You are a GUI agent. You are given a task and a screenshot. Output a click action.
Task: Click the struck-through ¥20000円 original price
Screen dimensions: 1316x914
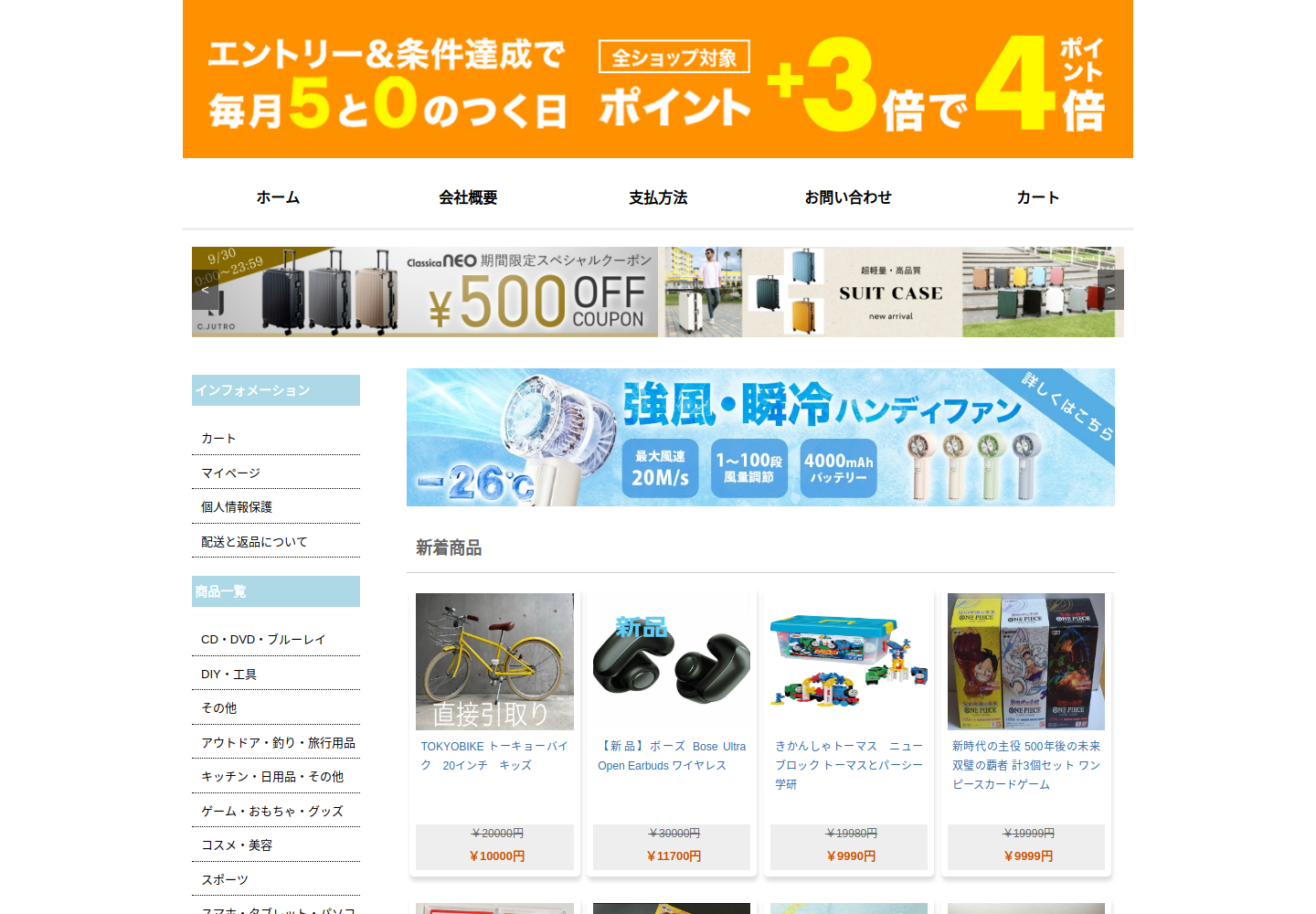pyautogui.click(x=497, y=834)
